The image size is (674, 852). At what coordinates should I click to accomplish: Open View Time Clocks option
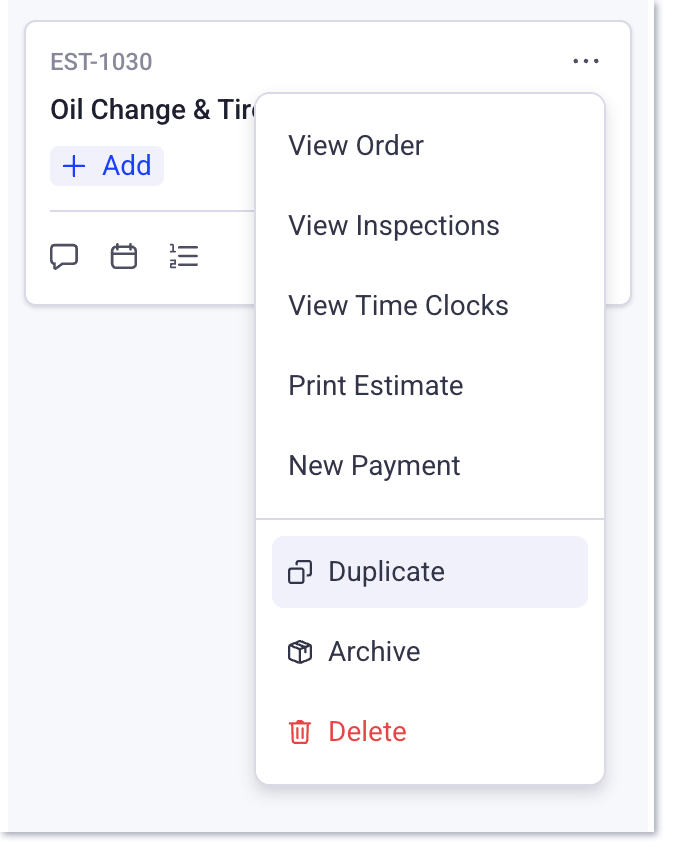click(x=398, y=305)
